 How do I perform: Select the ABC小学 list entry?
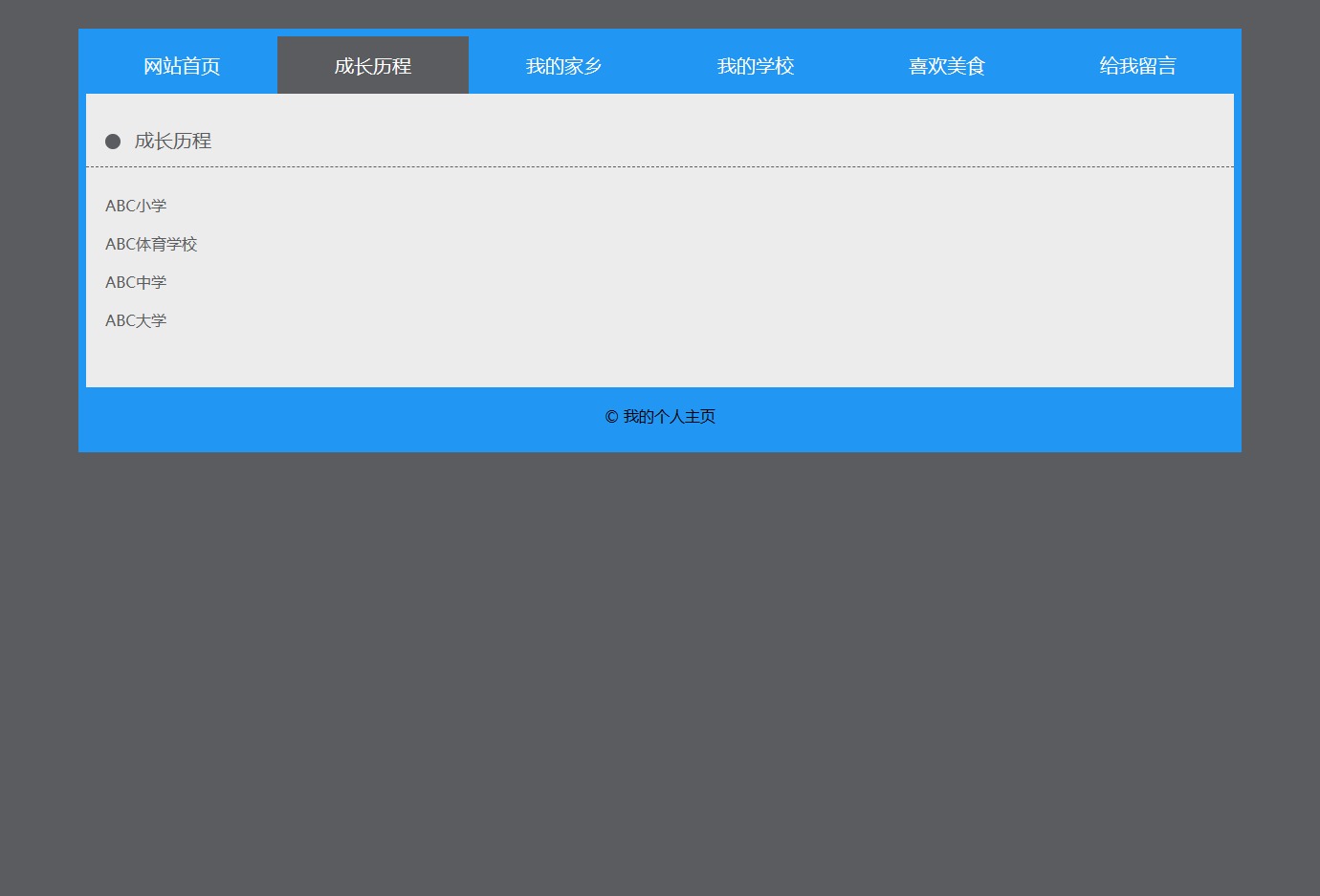136,206
